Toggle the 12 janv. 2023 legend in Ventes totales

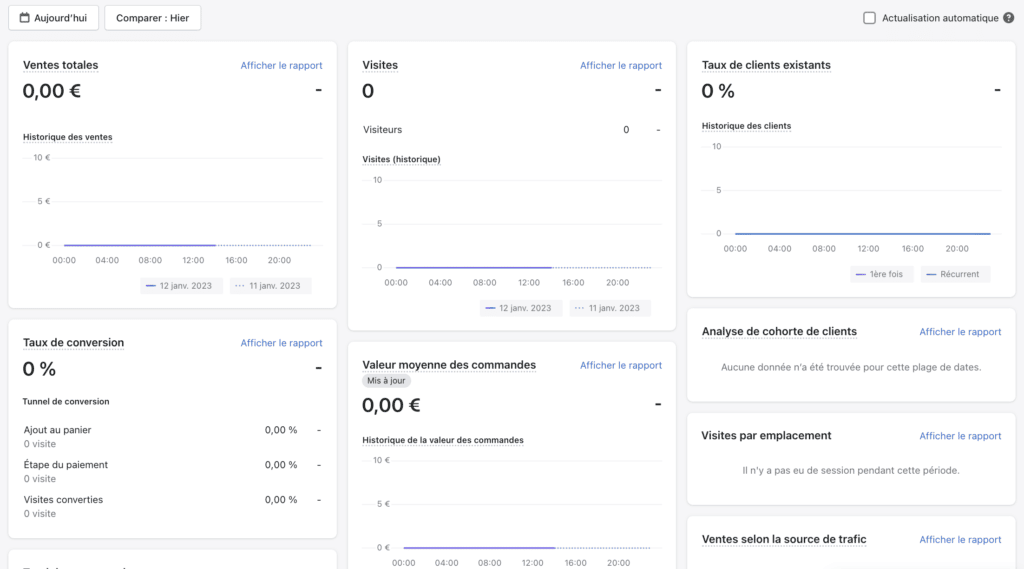click(x=179, y=286)
